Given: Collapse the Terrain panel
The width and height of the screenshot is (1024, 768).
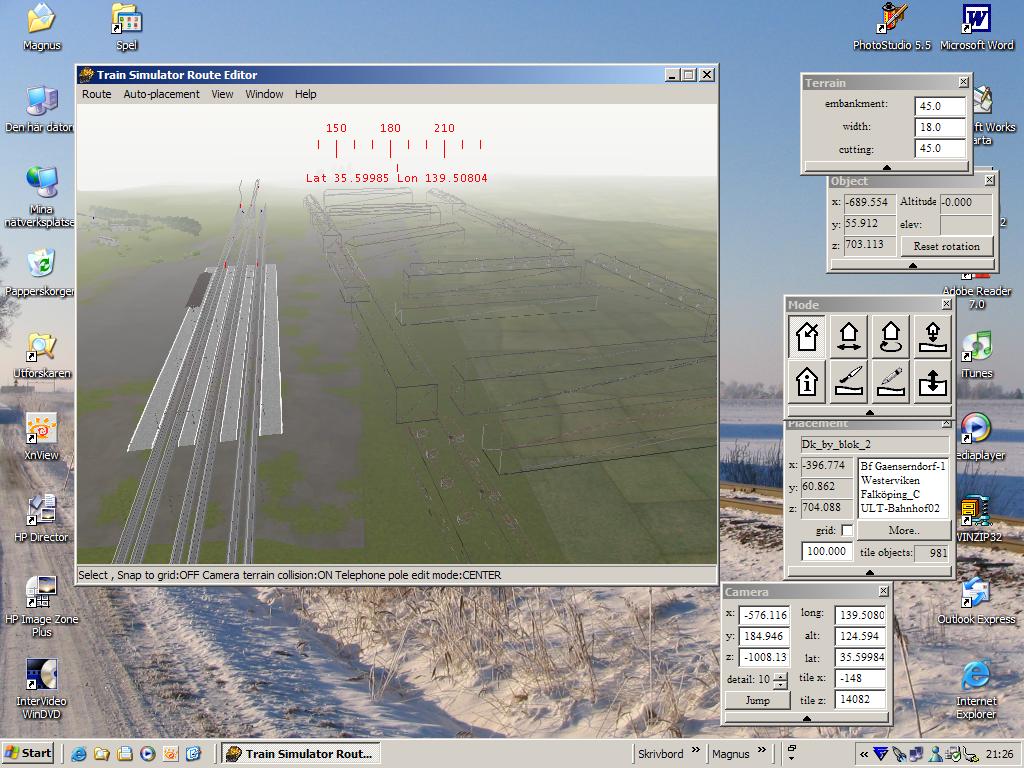Looking at the screenshot, I should [x=886, y=167].
